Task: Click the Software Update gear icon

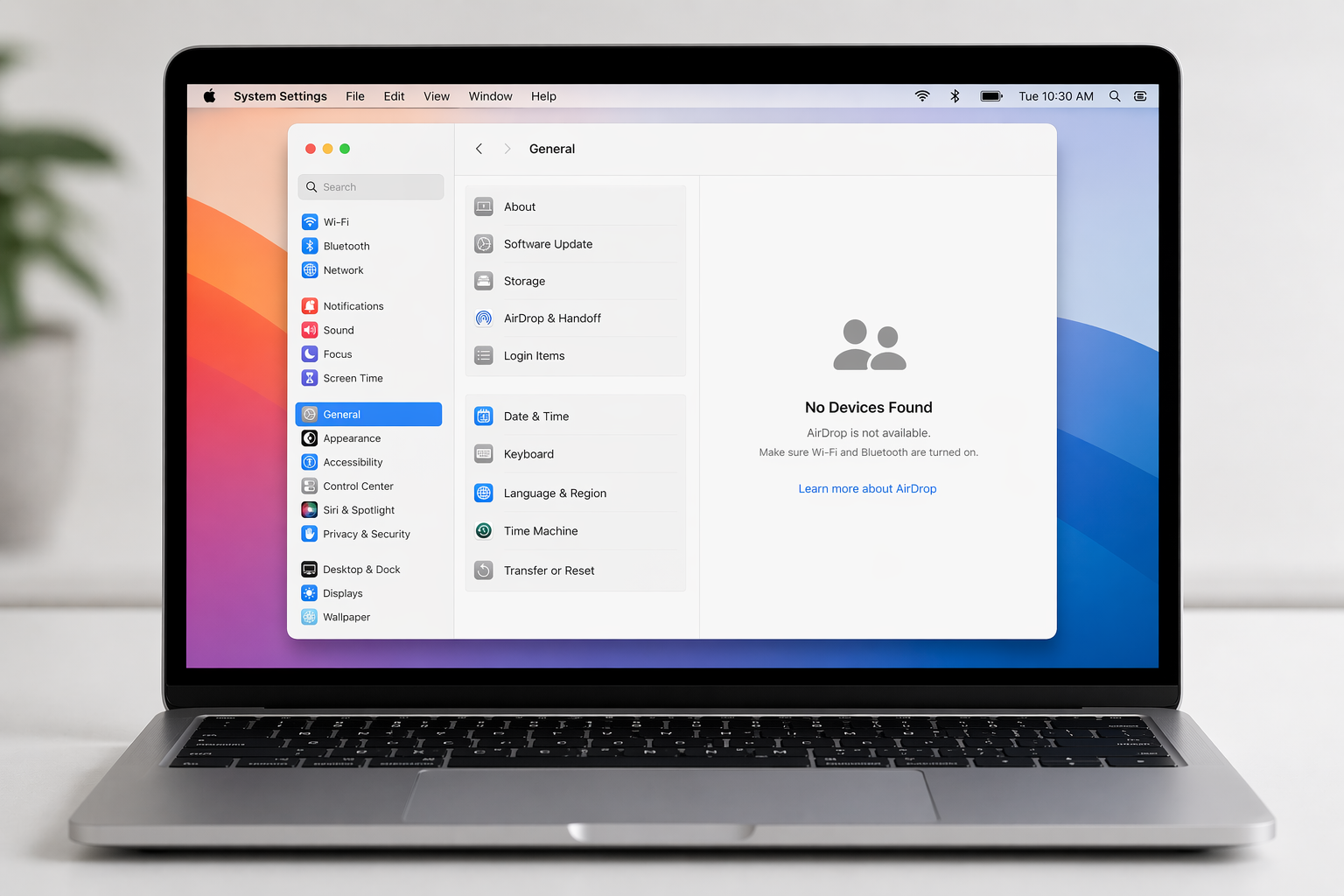Action: point(484,244)
